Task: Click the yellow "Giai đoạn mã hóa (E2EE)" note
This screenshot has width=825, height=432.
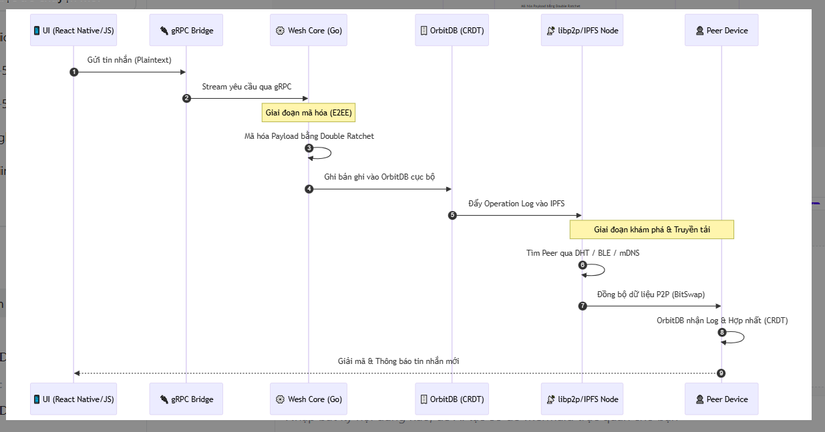Action: coord(309,113)
